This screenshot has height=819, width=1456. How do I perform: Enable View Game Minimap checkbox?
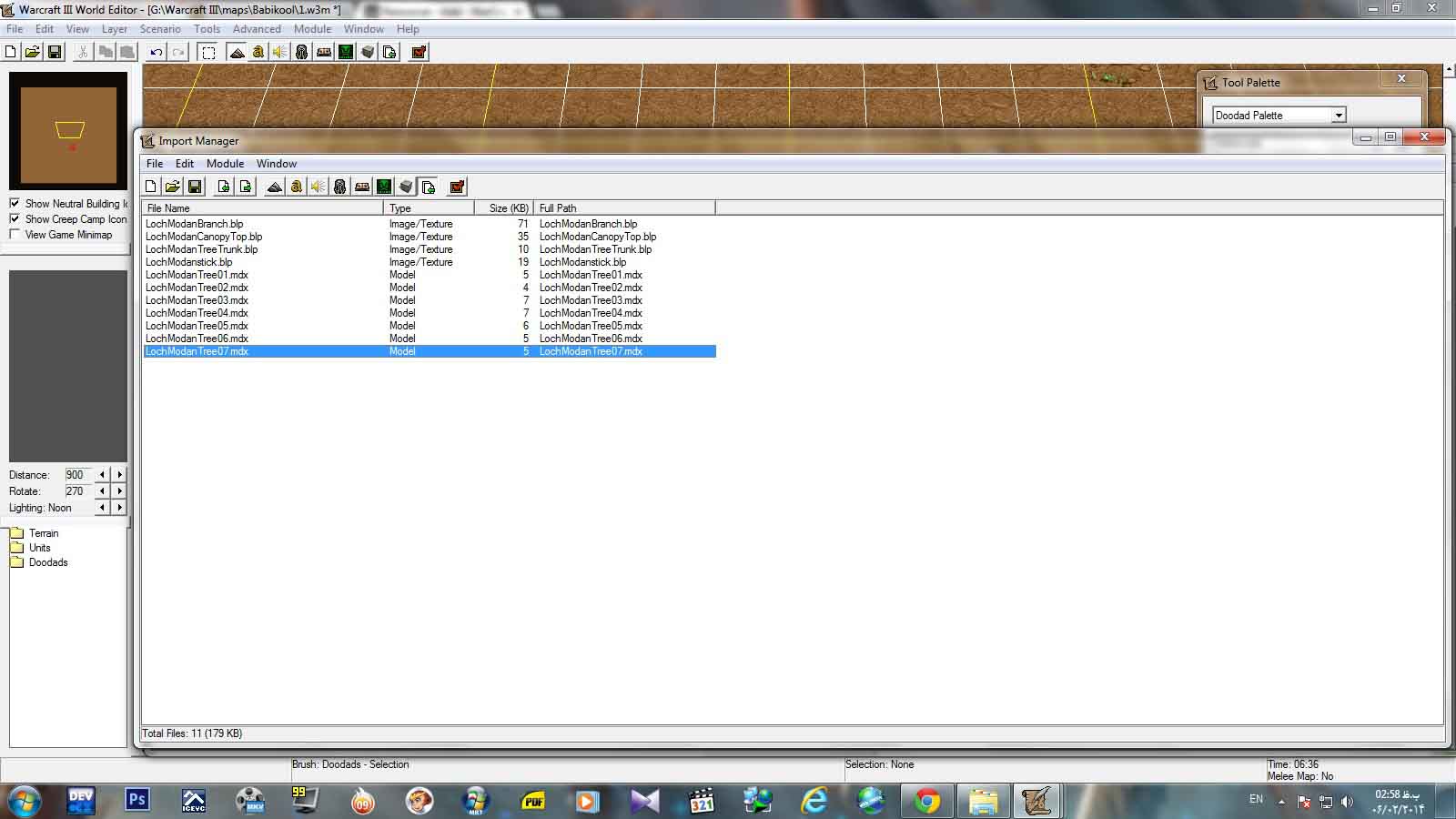click(x=15, y=234)
